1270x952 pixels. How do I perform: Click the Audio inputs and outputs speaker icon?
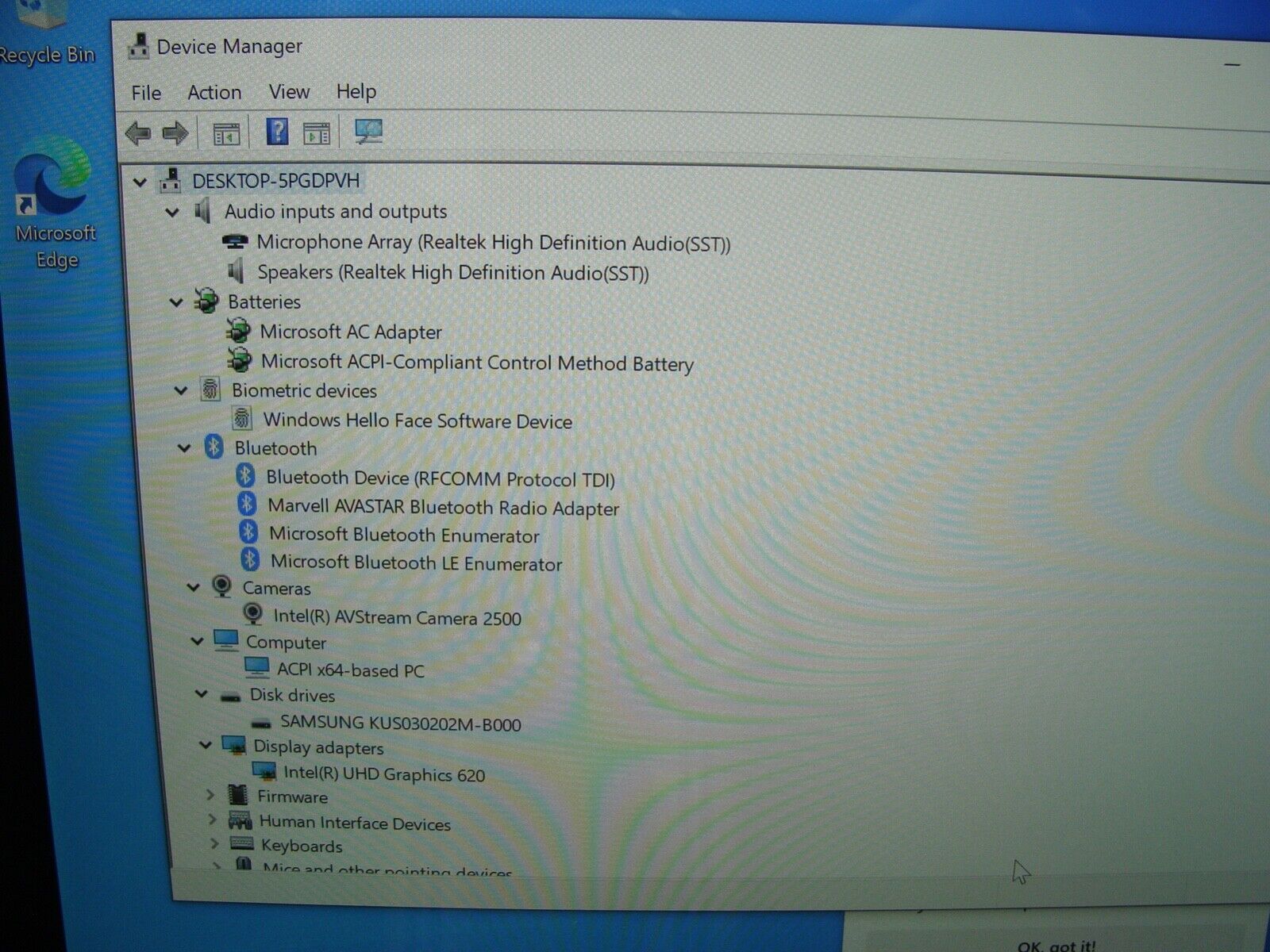click(202, 211)
